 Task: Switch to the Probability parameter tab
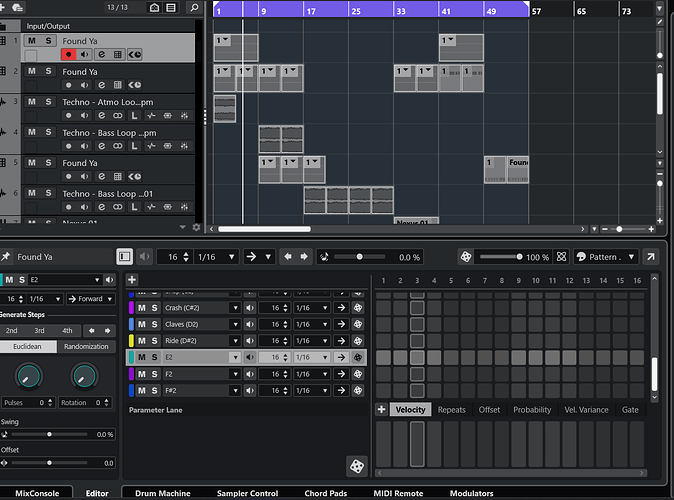click(x=532, y=410)
